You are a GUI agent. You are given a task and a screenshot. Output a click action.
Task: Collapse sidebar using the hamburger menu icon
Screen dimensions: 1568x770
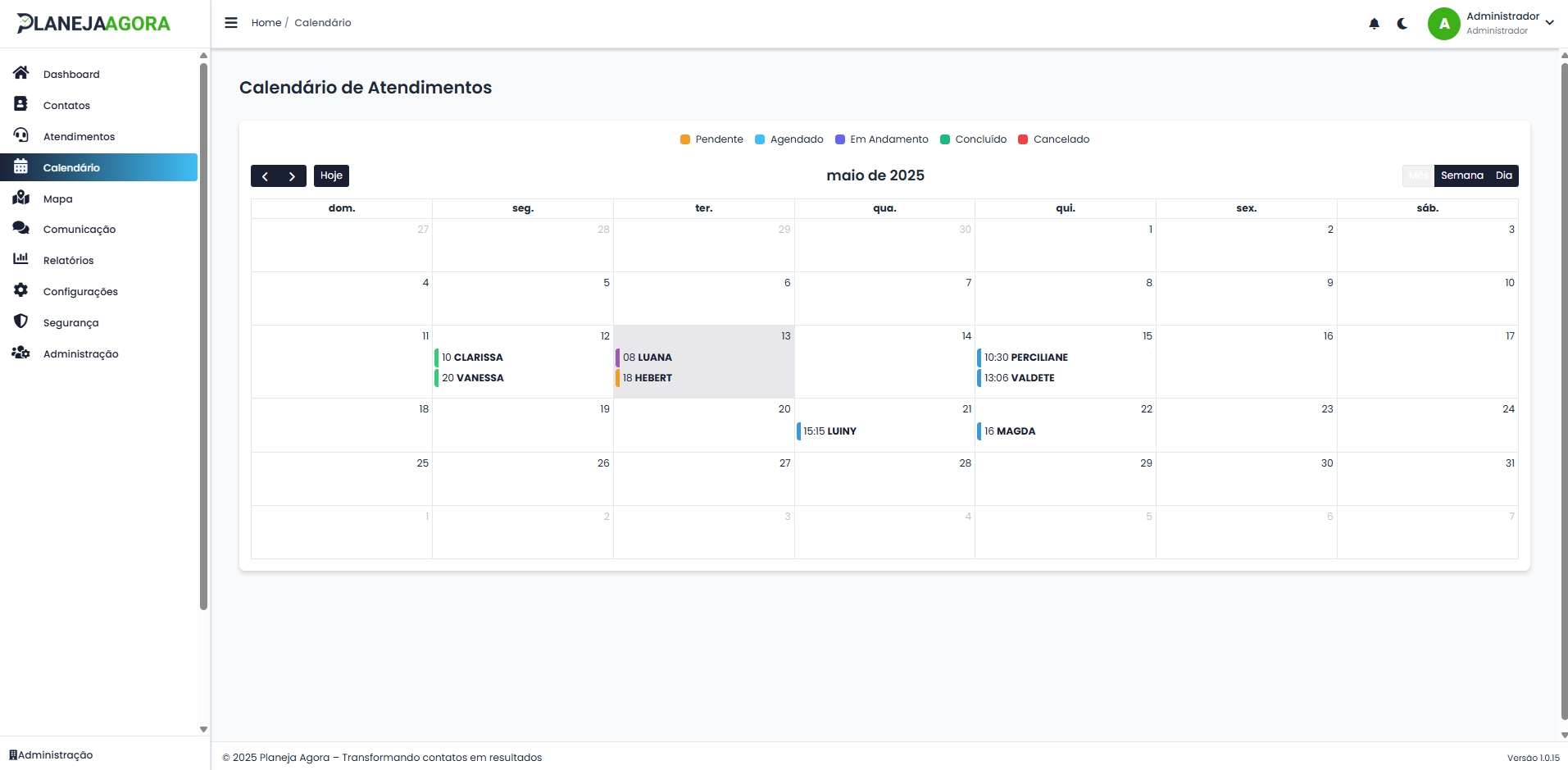(231, 23)
